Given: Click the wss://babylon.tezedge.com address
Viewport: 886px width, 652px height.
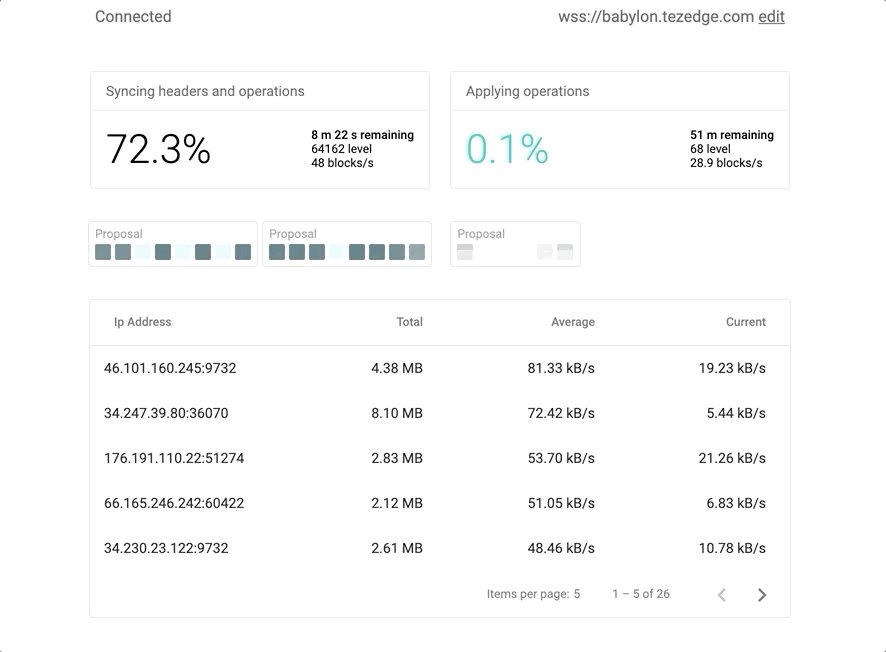Looking at the screenshot, I should click(656, 16).
